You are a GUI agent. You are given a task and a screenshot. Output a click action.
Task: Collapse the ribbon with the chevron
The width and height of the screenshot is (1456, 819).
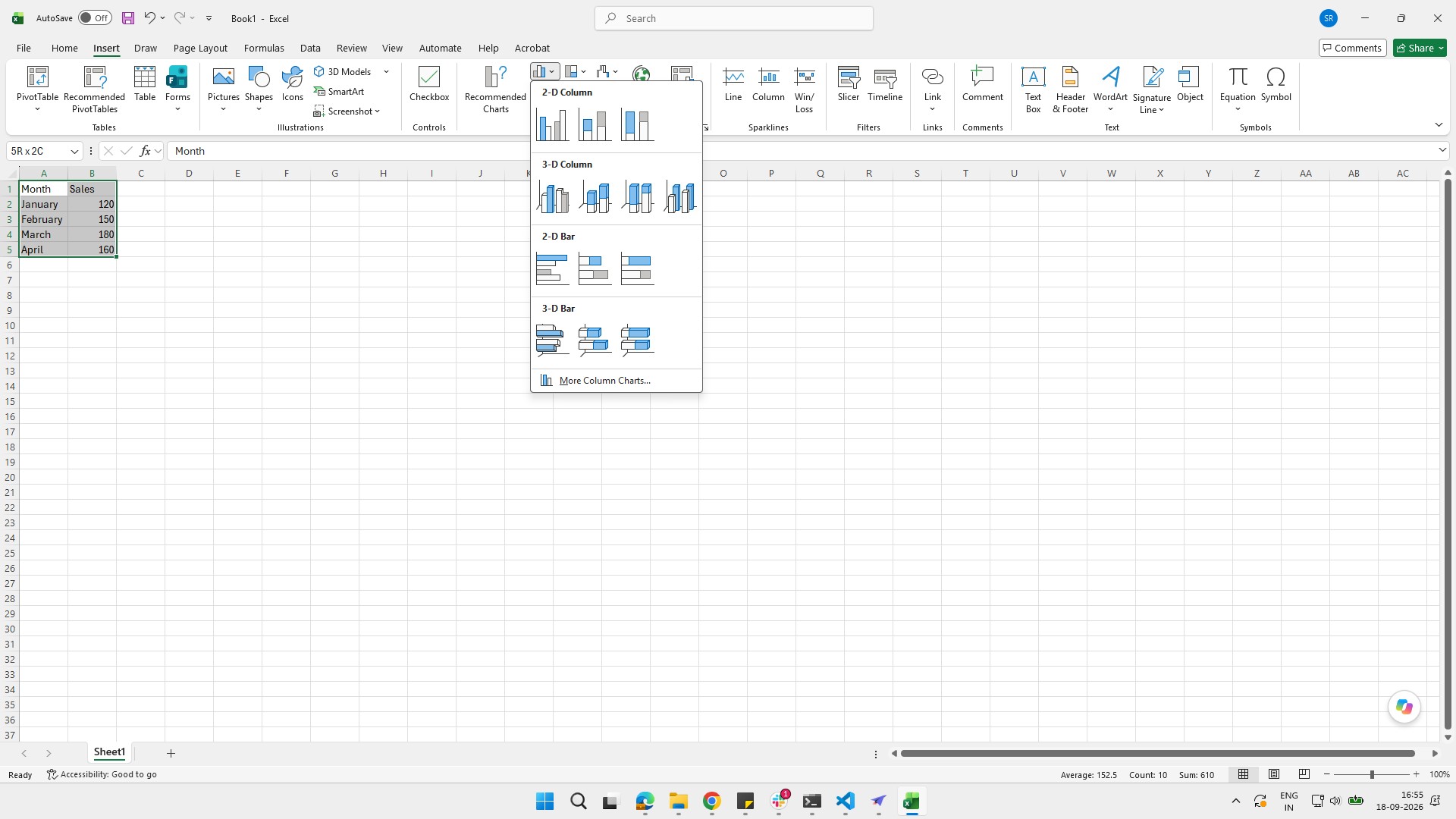click(x=1439, y=124)
